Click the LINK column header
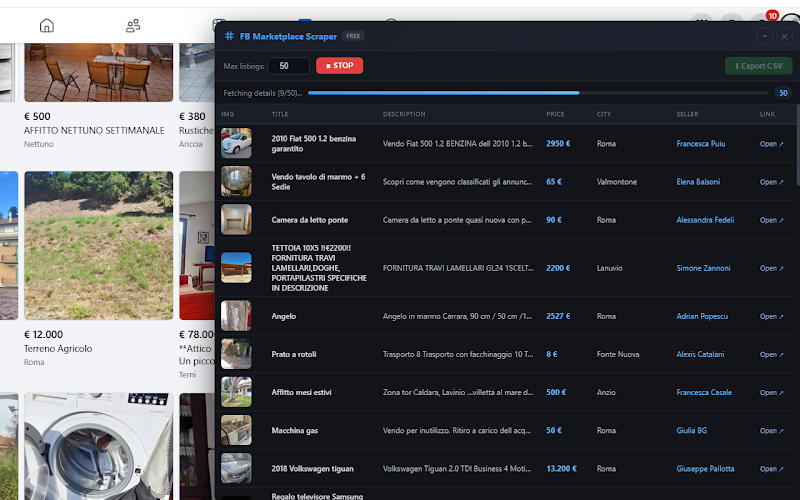 tap(767, 114)
